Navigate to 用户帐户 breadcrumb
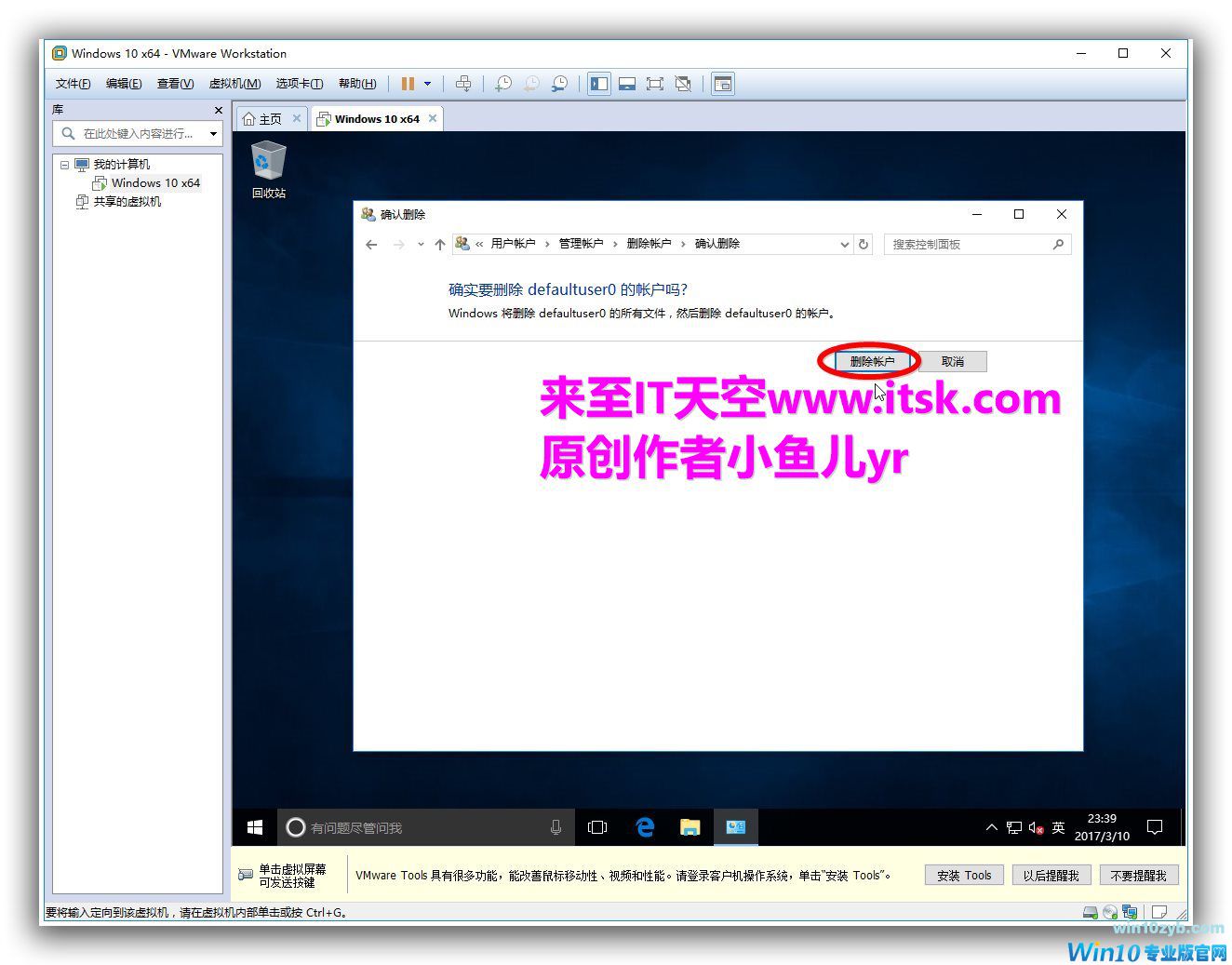The width and height of the screenshot is (1232, 965). (x=514, y=244)
